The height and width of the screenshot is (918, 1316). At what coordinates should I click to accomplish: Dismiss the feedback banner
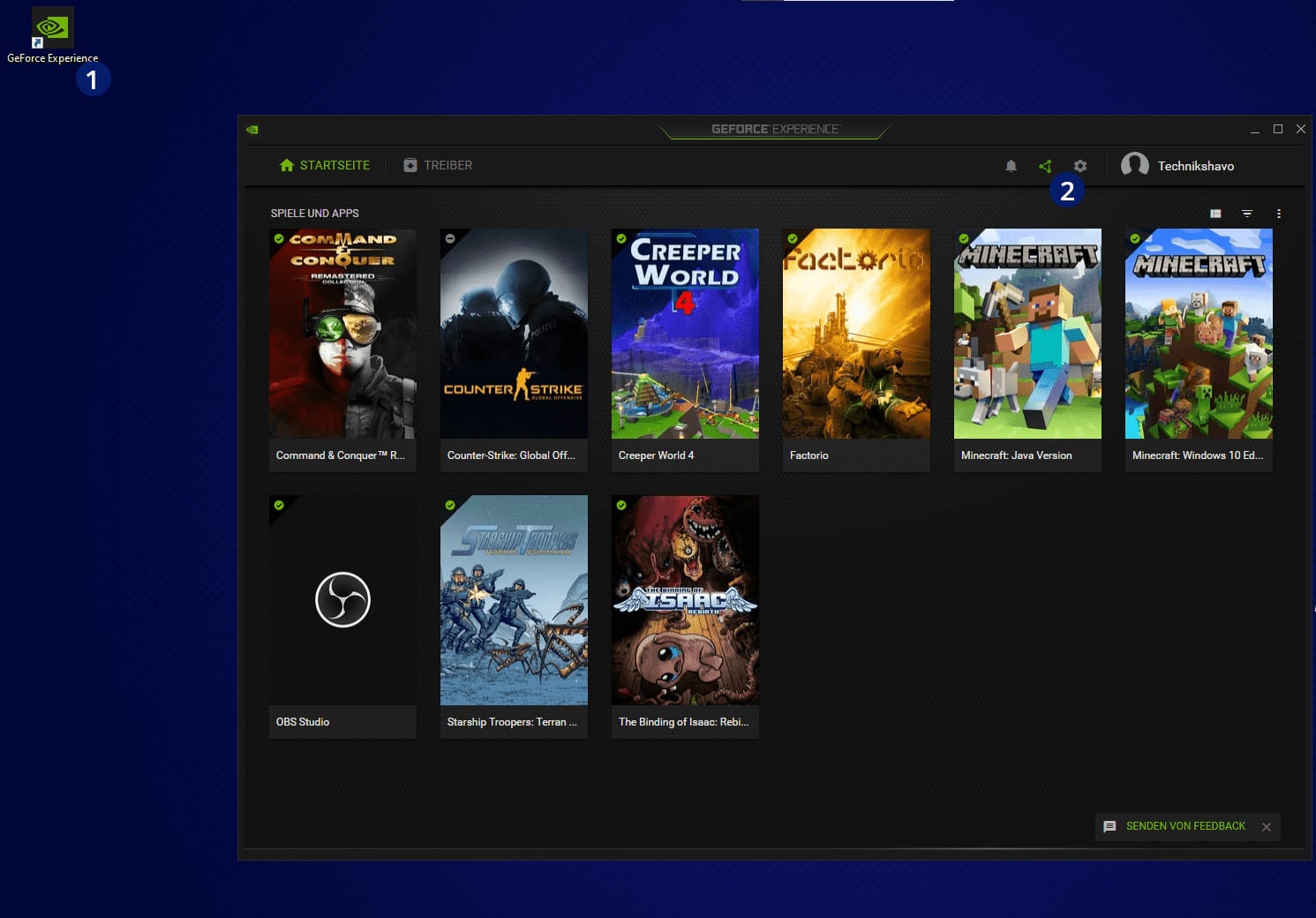(1267, 827)
